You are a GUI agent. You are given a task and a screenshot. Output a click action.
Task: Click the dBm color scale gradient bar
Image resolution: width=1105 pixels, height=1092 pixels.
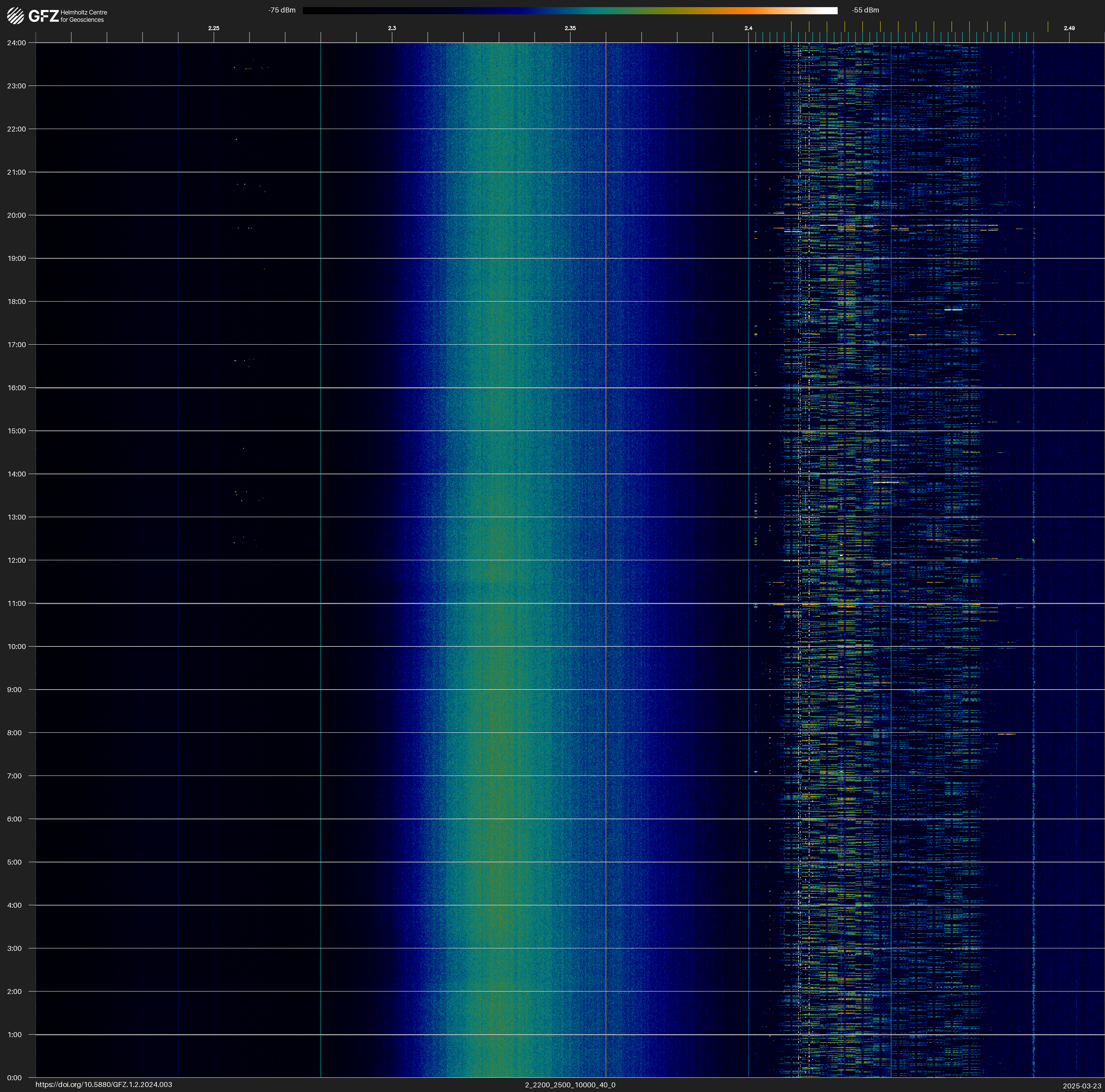570,10
